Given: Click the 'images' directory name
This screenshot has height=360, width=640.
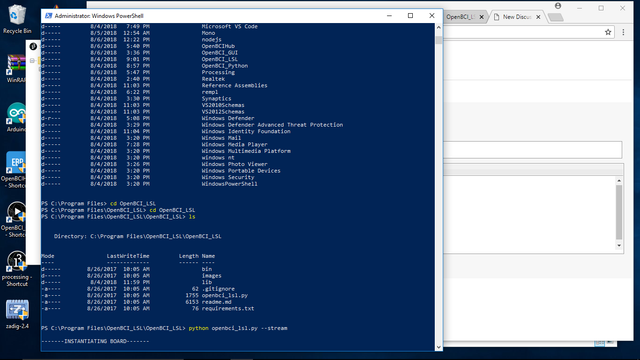Looking at the screenshot, I should [211, 276].
